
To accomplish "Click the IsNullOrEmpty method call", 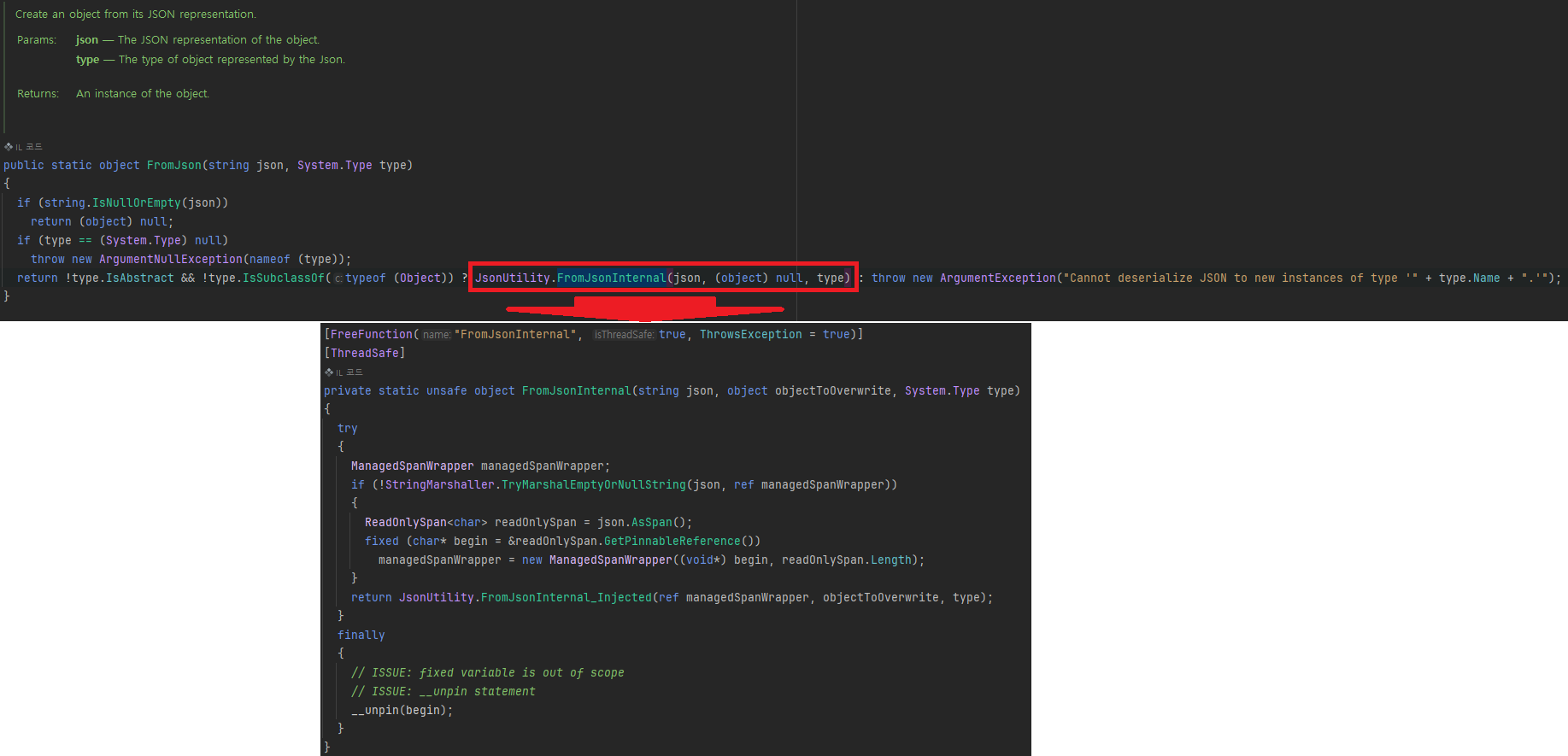I will coord(137,202).
